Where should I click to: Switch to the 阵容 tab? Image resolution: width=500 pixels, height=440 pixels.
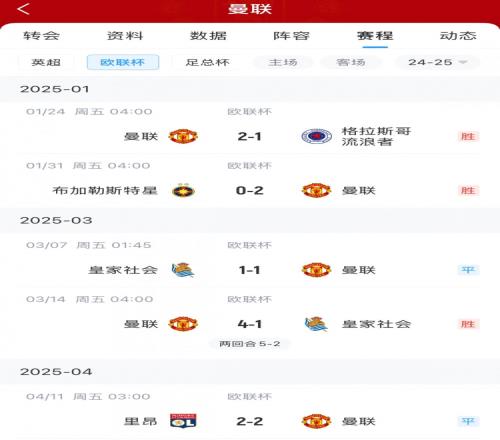pyautogui.click(x=292, y=36)
